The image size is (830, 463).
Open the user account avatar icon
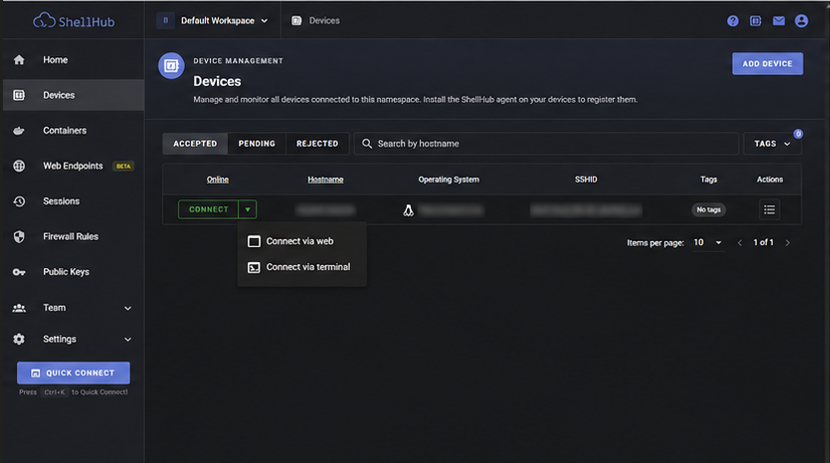pos(801,21)
